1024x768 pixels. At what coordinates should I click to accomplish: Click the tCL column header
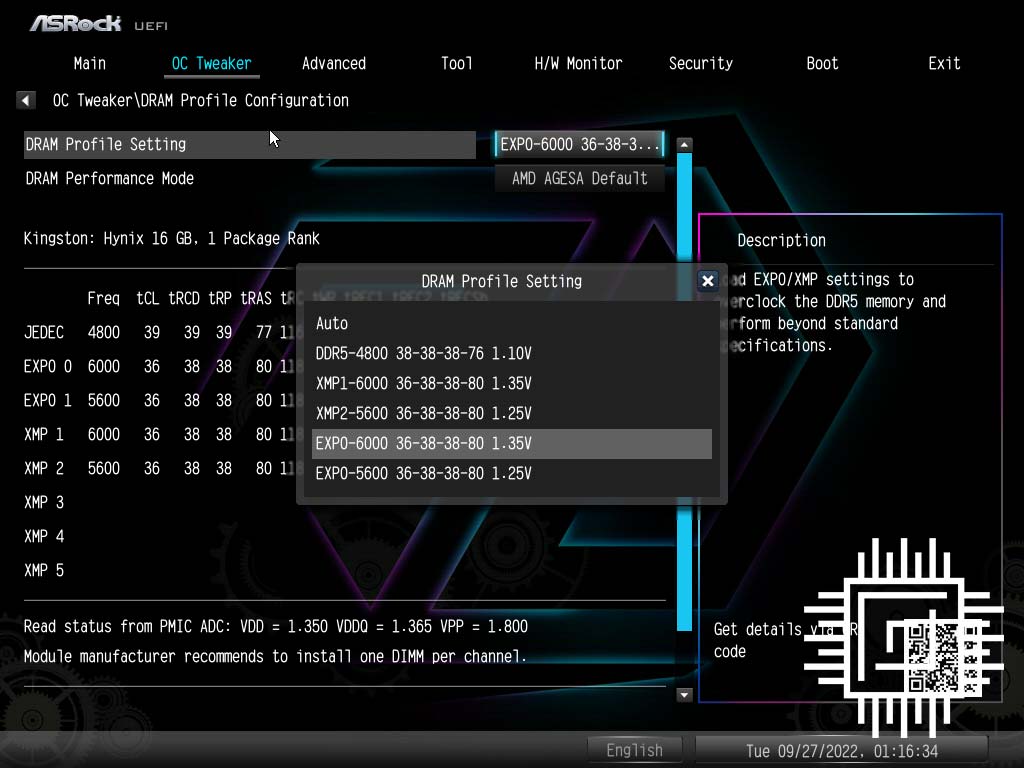tap(148, 298)
